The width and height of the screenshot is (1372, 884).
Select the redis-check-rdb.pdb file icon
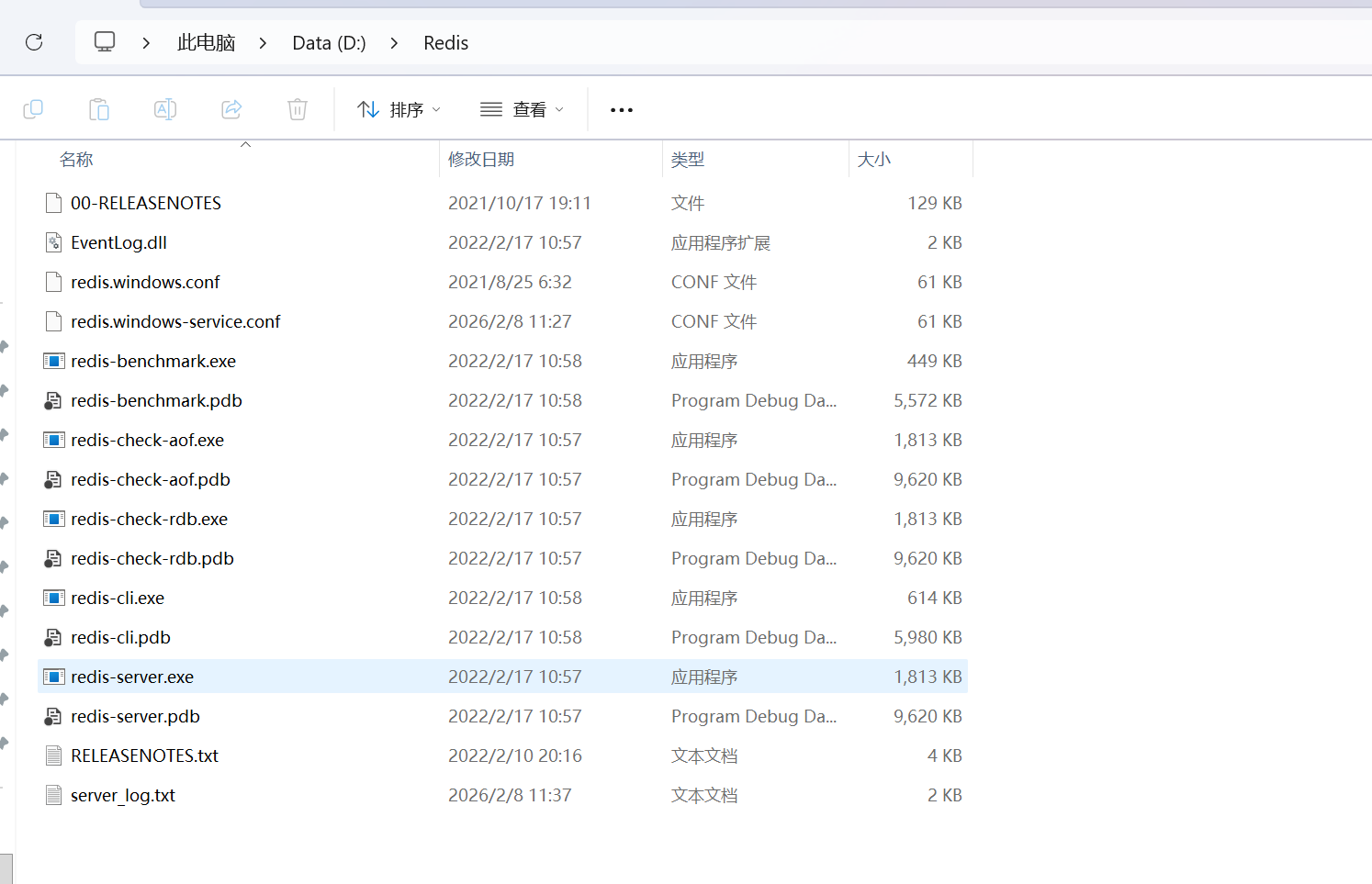pos(54,558)
